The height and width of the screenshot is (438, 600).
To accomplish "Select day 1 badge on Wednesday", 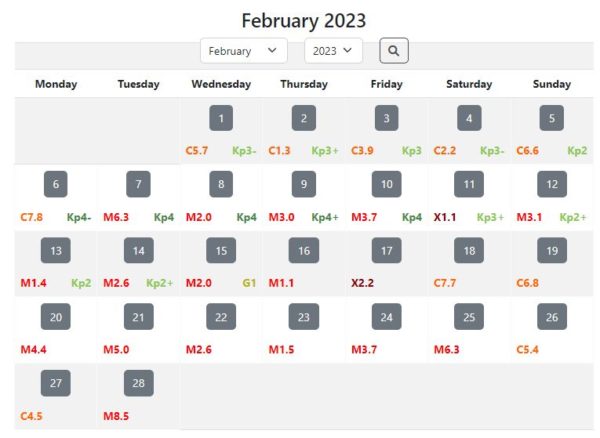I will [221, 119].
